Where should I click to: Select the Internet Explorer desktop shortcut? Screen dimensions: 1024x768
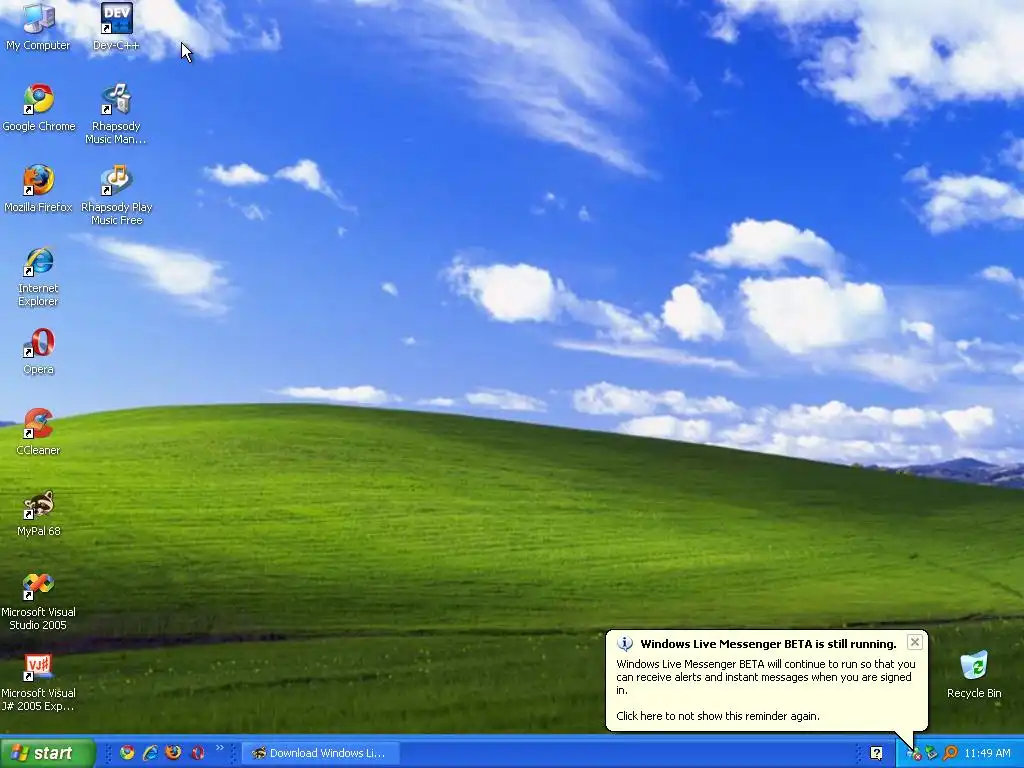pos(39,276)
